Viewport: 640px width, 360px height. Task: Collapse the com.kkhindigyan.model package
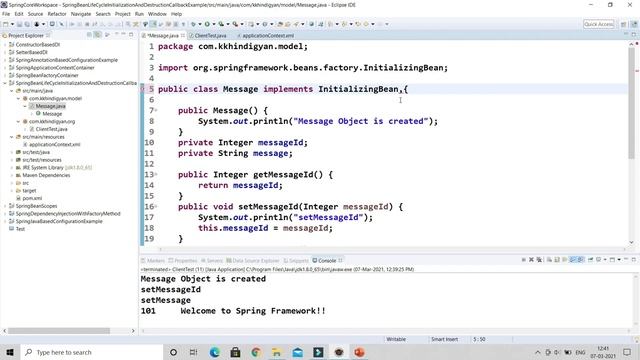click(x=18, y=98)
